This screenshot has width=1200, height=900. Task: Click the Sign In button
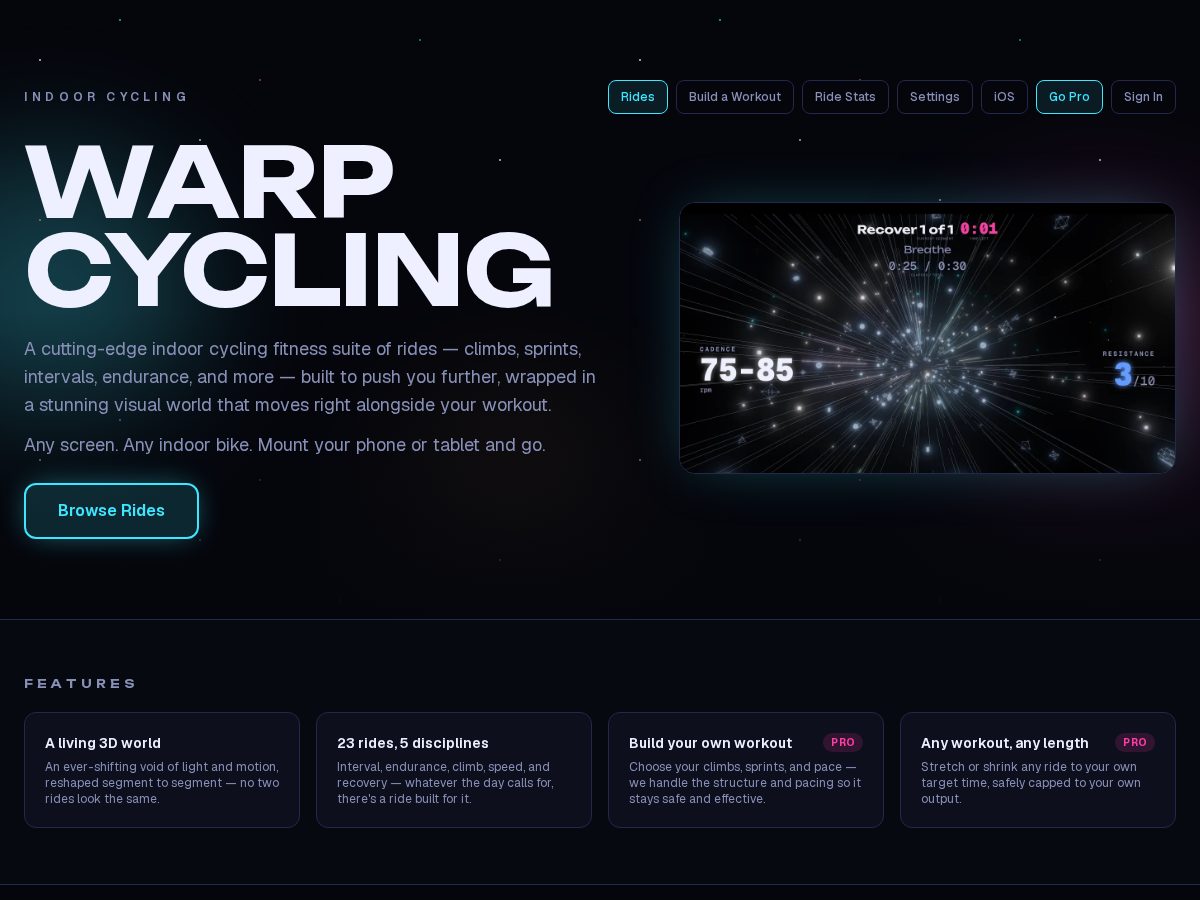coord(1143,97)
